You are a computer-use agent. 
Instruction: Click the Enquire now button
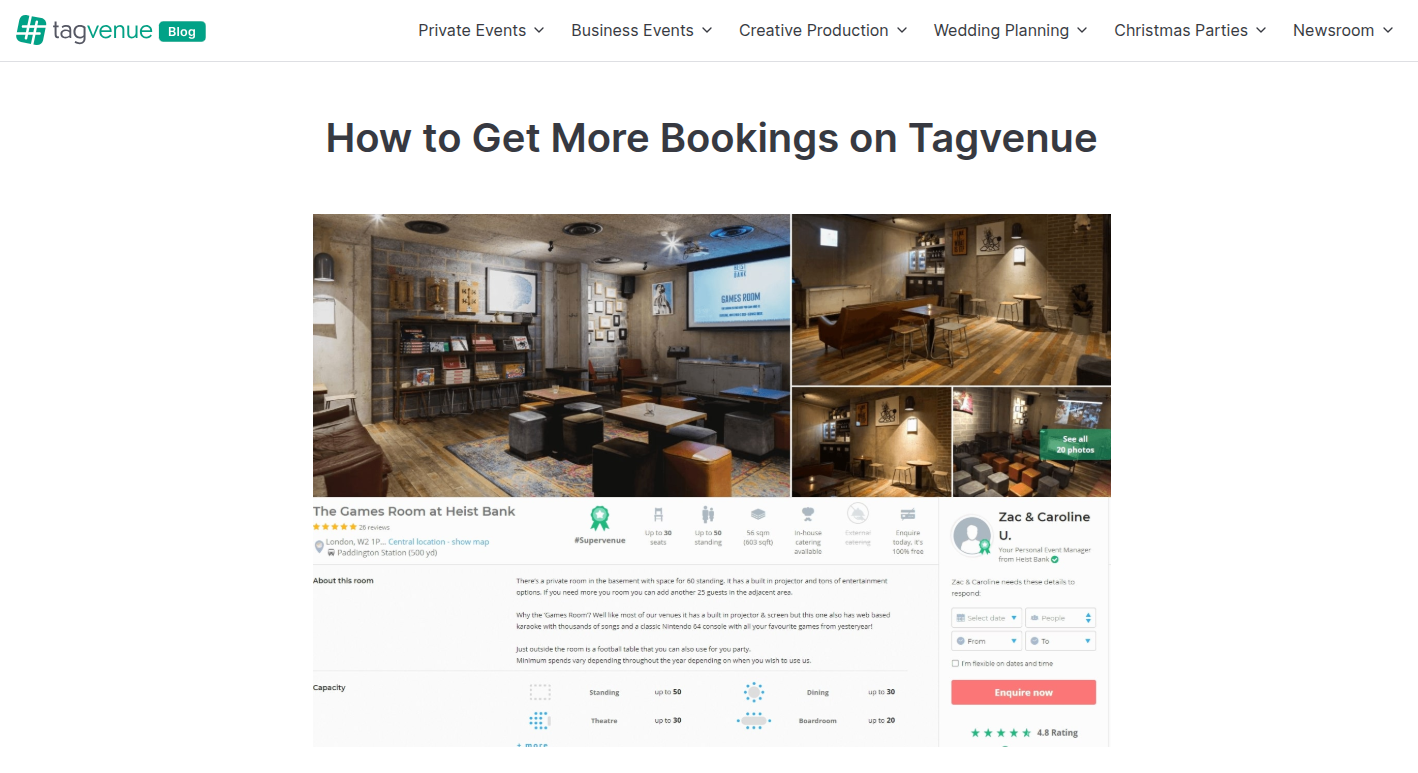point(1024,692)
